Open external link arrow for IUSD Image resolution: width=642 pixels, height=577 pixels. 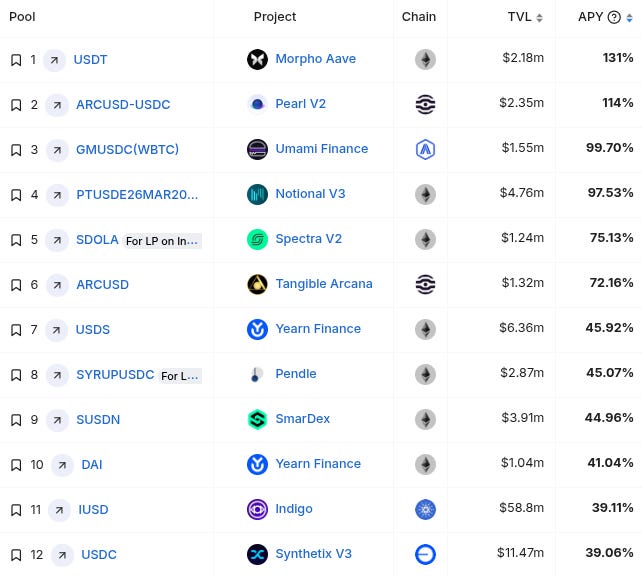pos(59,510)
